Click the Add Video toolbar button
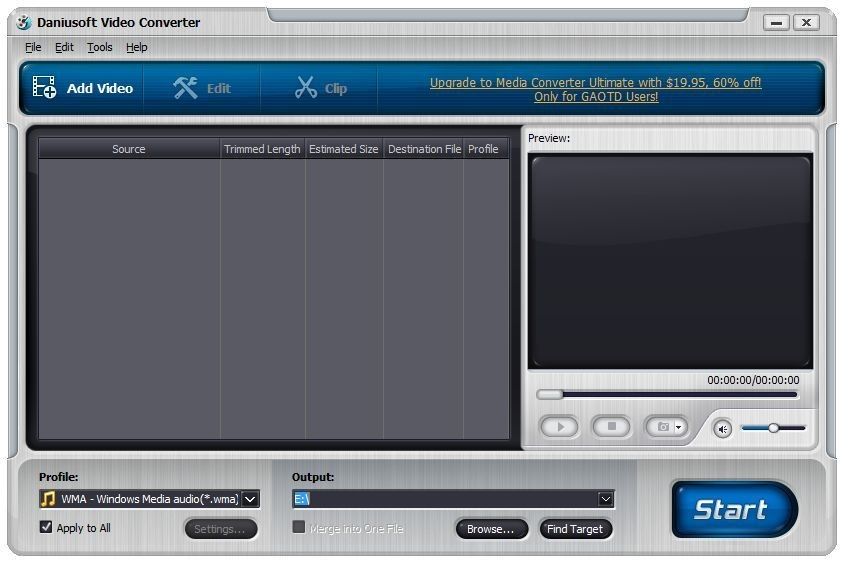 pyautogui.click(x=83, y=88)
